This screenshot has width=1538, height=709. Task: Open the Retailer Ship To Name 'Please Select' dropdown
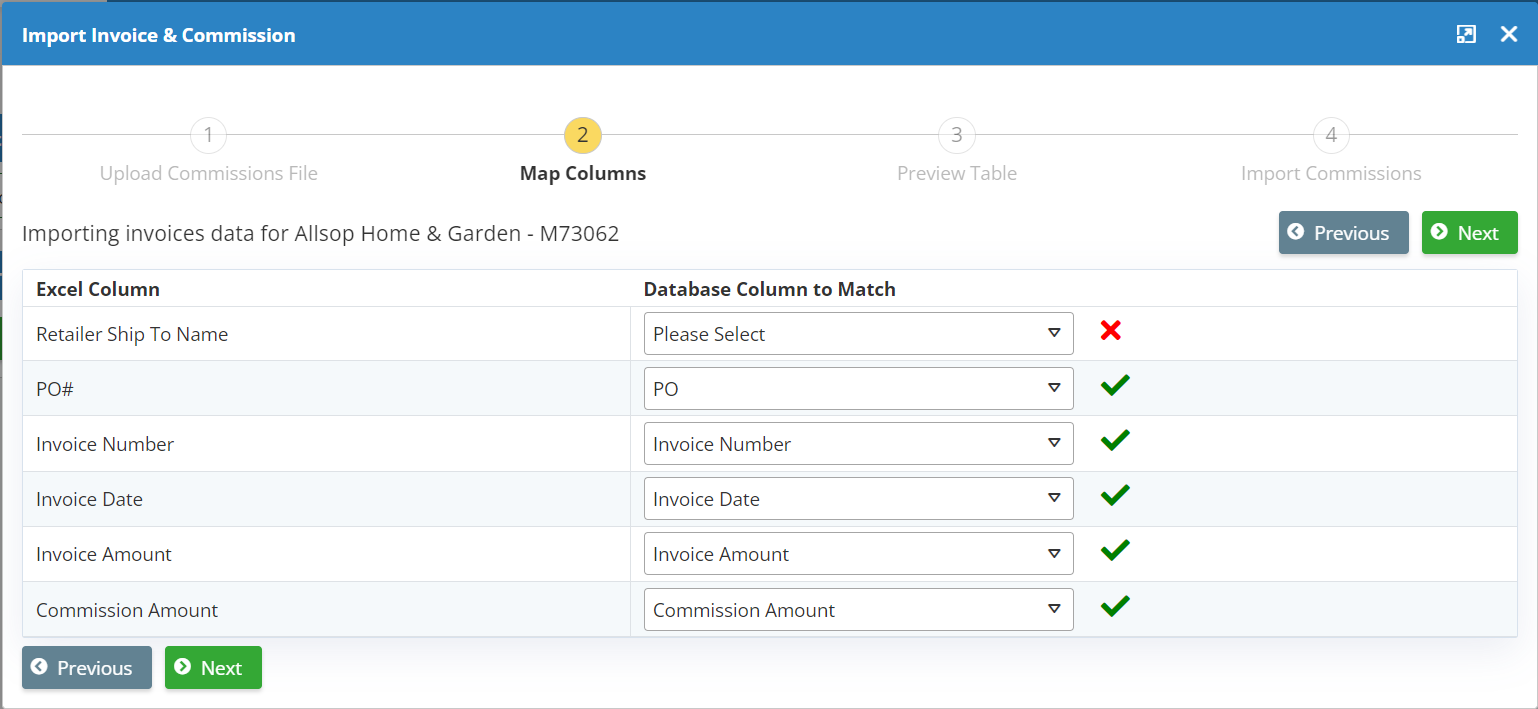858,334
